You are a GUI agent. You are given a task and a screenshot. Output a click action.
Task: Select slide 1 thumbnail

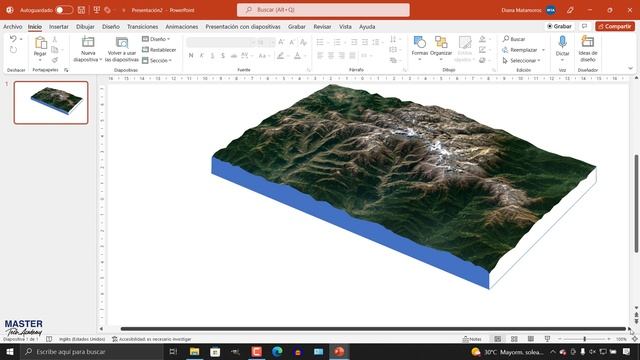[x=51, y=102]
